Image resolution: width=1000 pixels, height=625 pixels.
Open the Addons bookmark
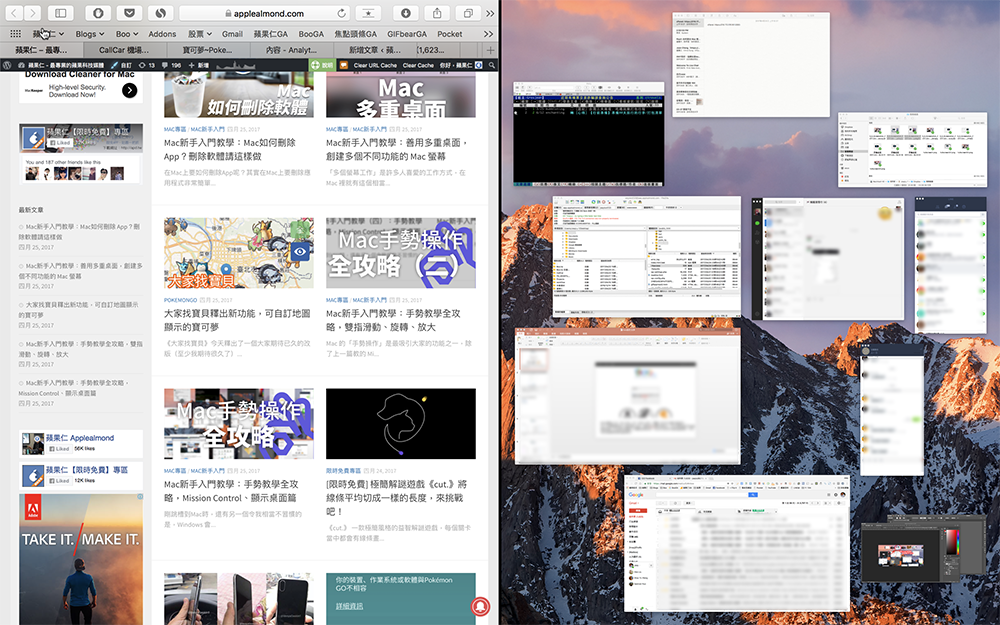pos(162,34)
